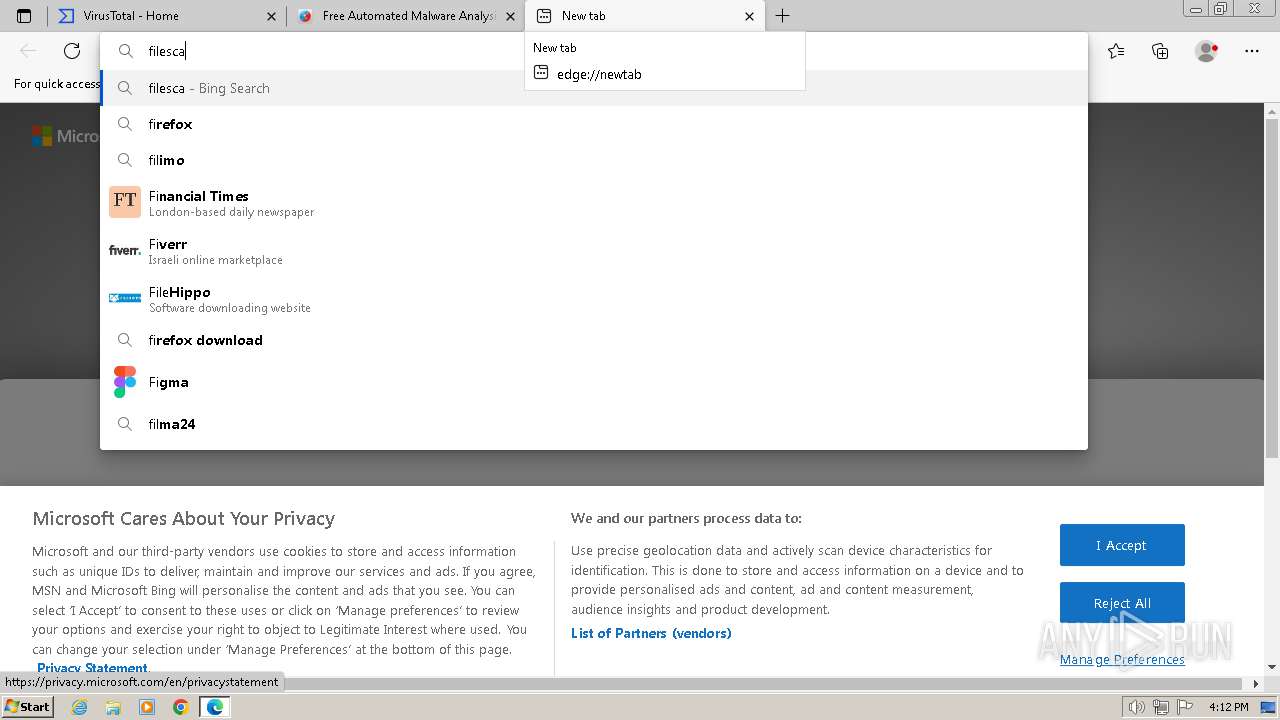Open the Collections icon
Screen dimensions: 1280x720
(1160, 51)
